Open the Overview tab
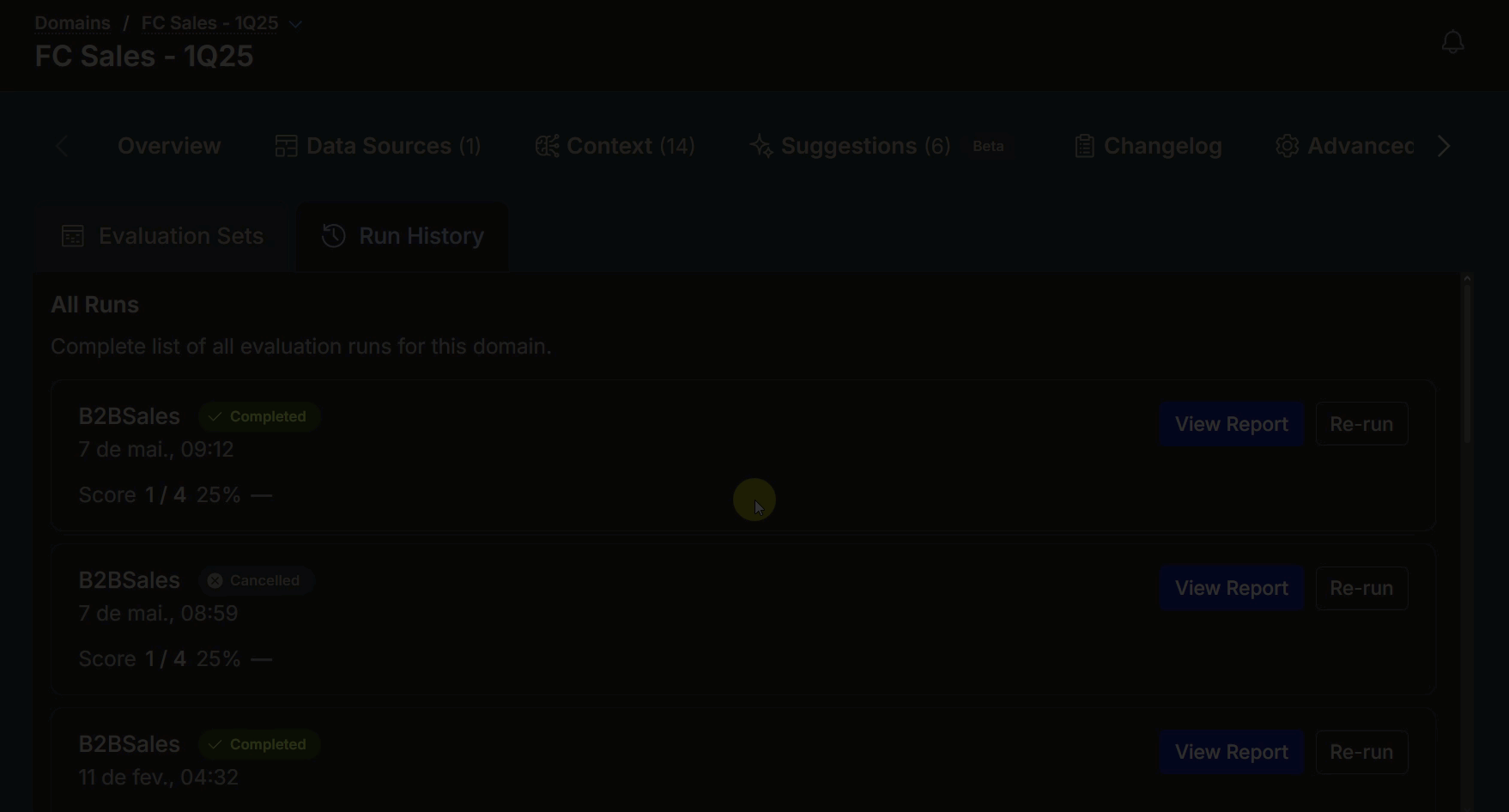Viewport: 1509px width, 812px height. click(169, 146)
